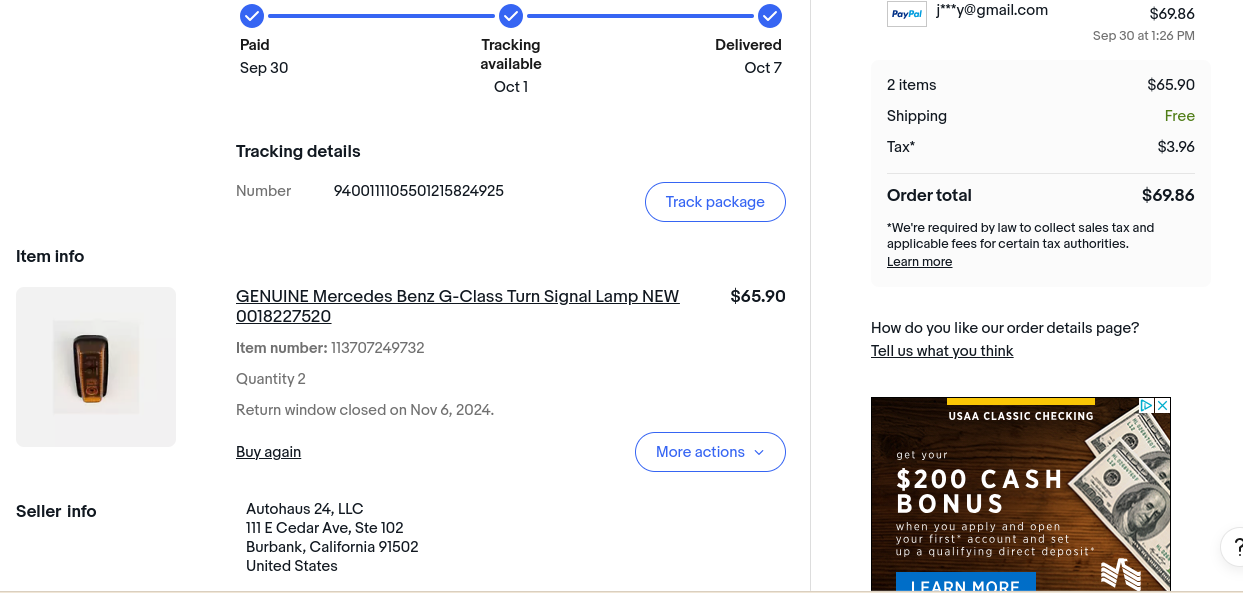1243x593 pixels.
Task: Click the Delivered step checkmark icon
Action: [x=769, y=16]
